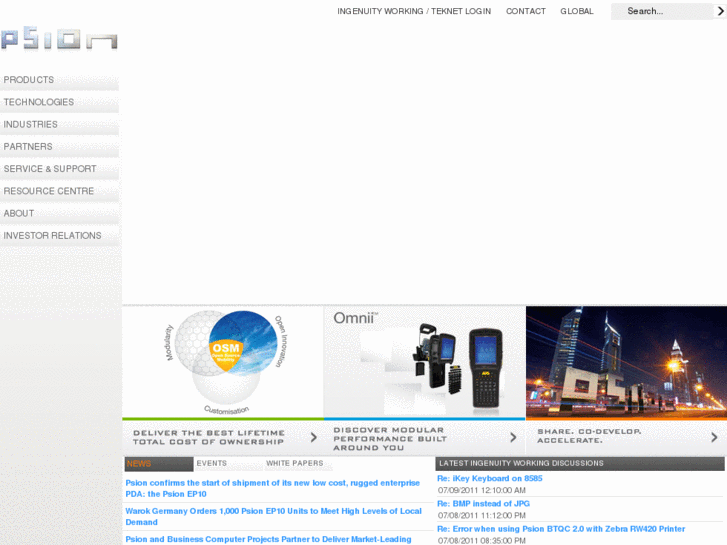Screen dimensions: 727x545
Task: Open the Contact link
Action: tap(526, 11)
